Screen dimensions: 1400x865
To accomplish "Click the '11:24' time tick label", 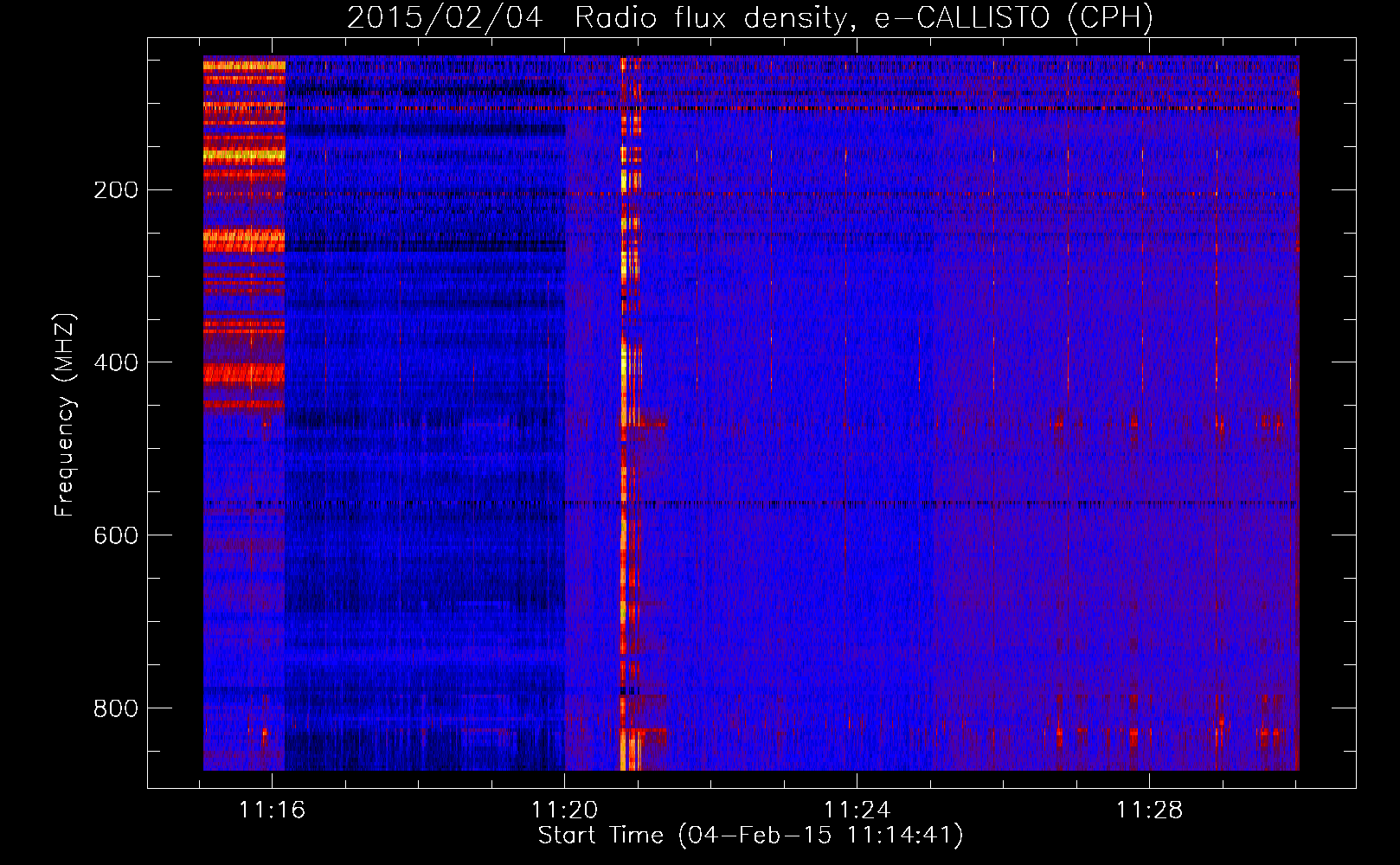I will (x=857, y=811).
